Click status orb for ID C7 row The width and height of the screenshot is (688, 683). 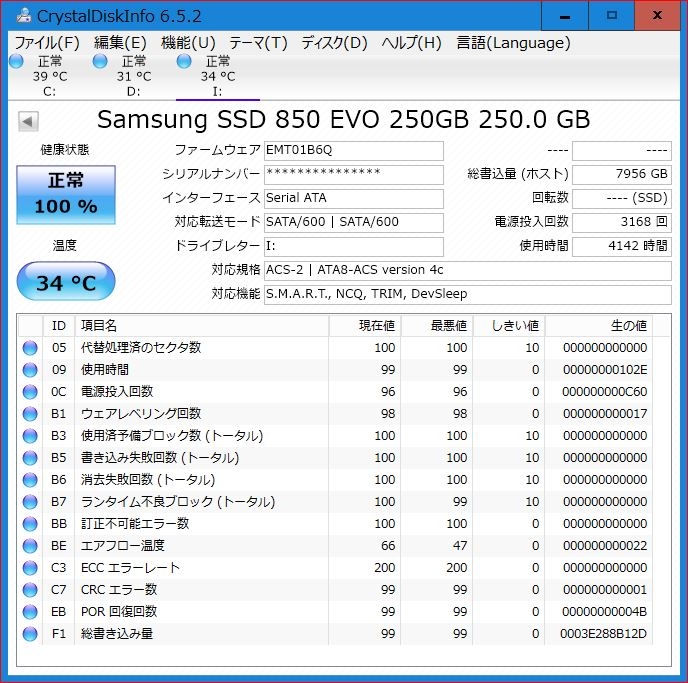coord(30,590)
